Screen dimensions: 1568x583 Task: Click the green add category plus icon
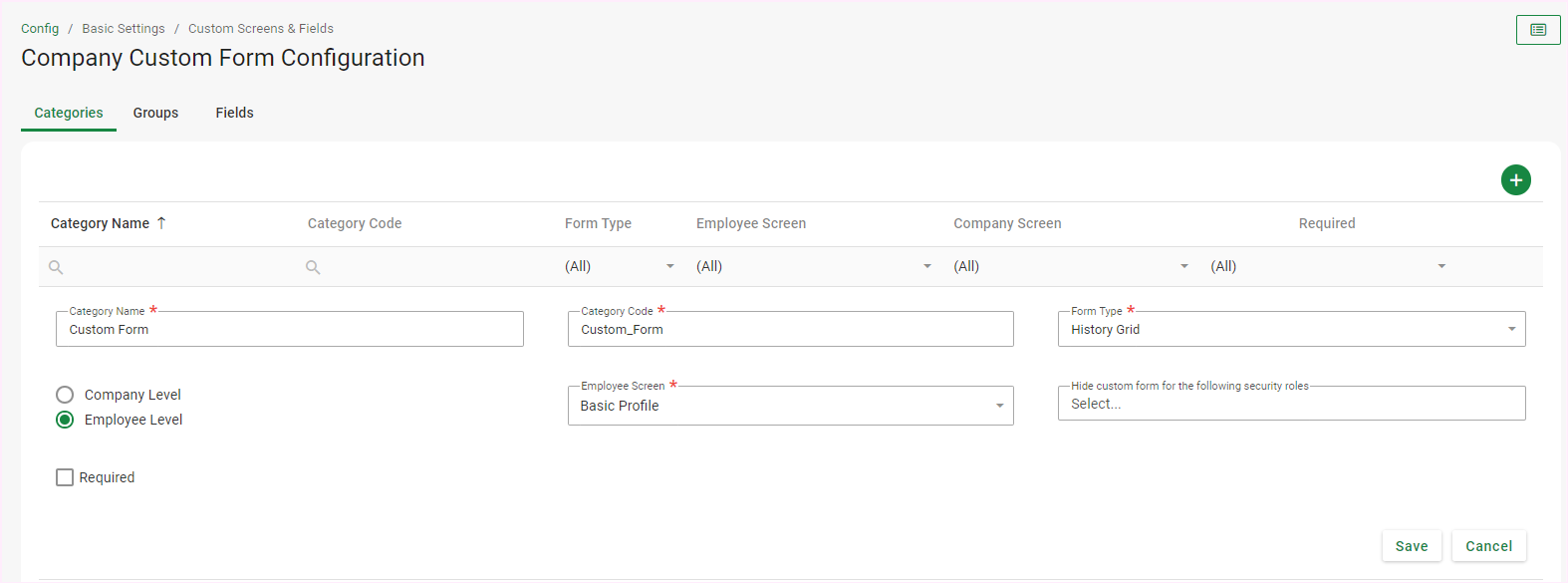pos(1515,180)
